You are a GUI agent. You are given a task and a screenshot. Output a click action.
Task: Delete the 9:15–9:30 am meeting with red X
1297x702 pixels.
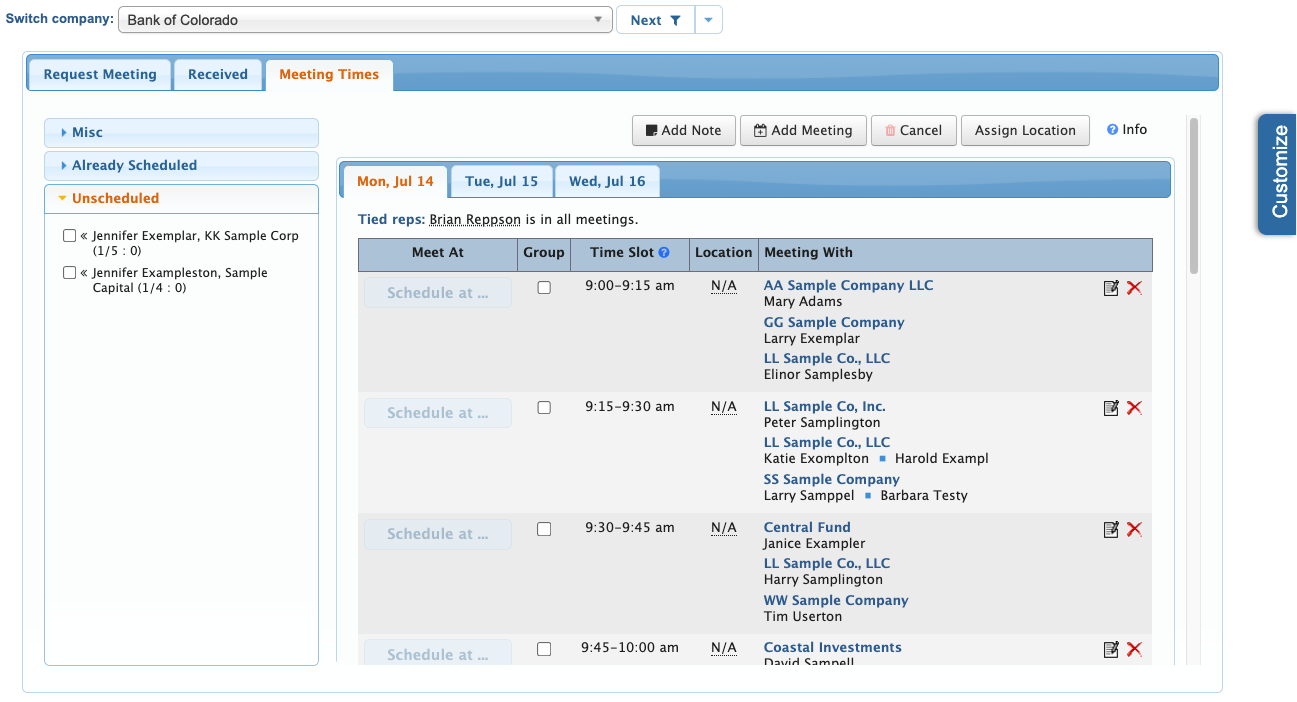pyautogui.click(x=1134, y=408)
